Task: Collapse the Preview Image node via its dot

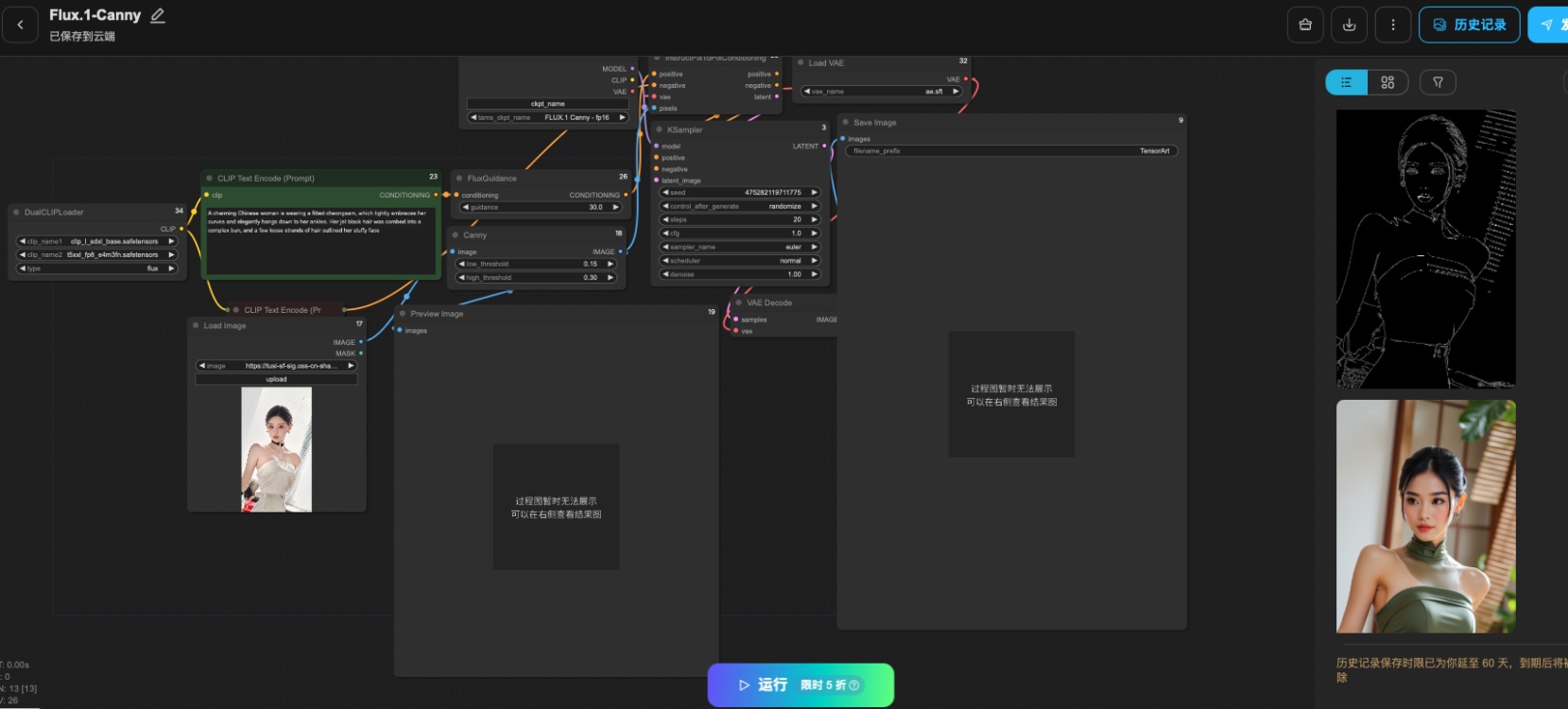Action: click(402, 313)
